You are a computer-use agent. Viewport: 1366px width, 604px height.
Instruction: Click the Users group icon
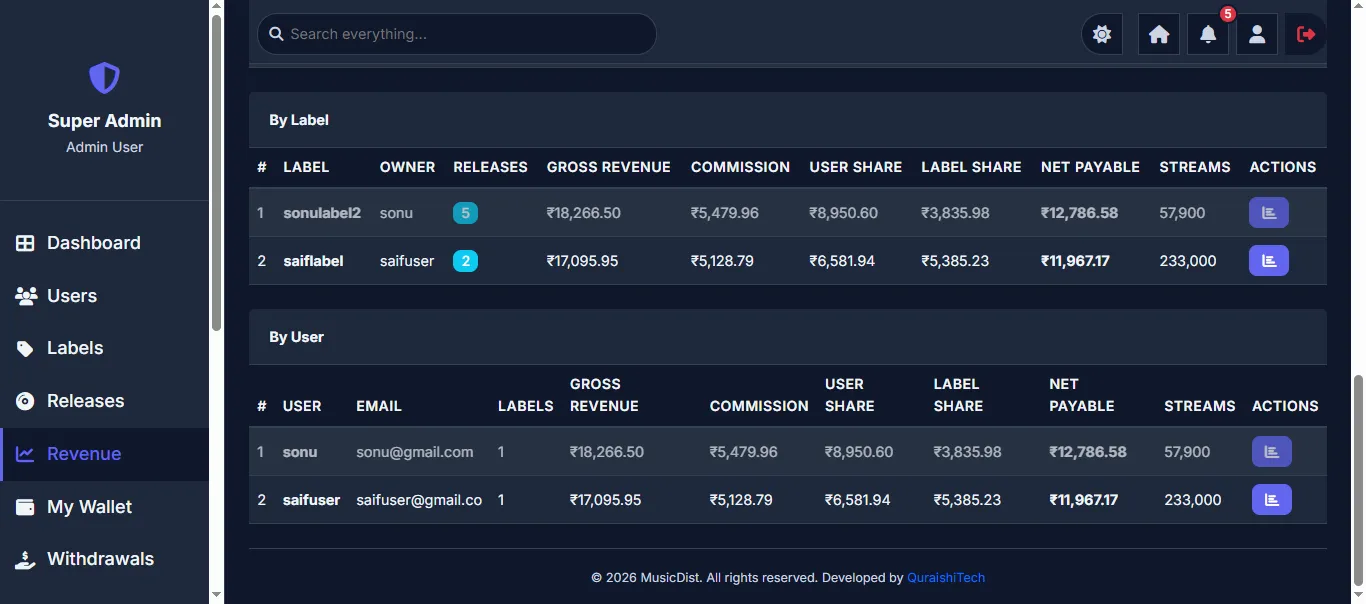26,296
